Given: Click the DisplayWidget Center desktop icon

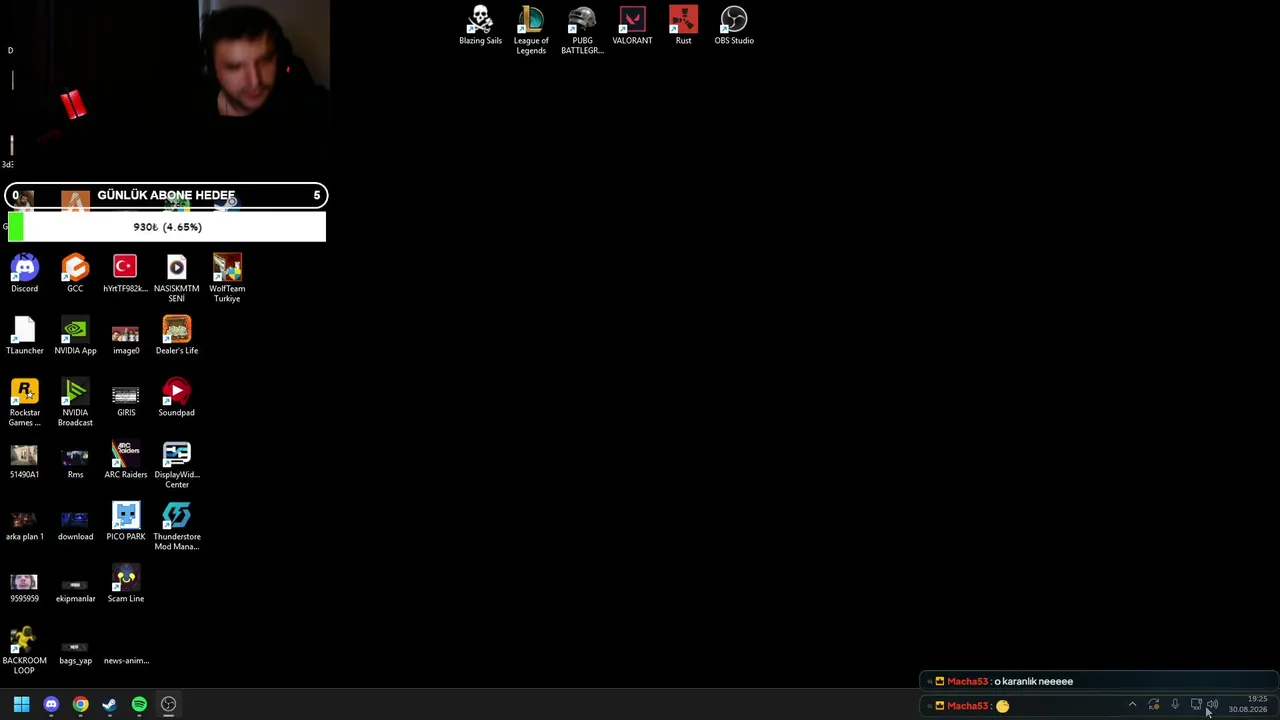Looking at the screenshot, I should [x=176, y=465].
